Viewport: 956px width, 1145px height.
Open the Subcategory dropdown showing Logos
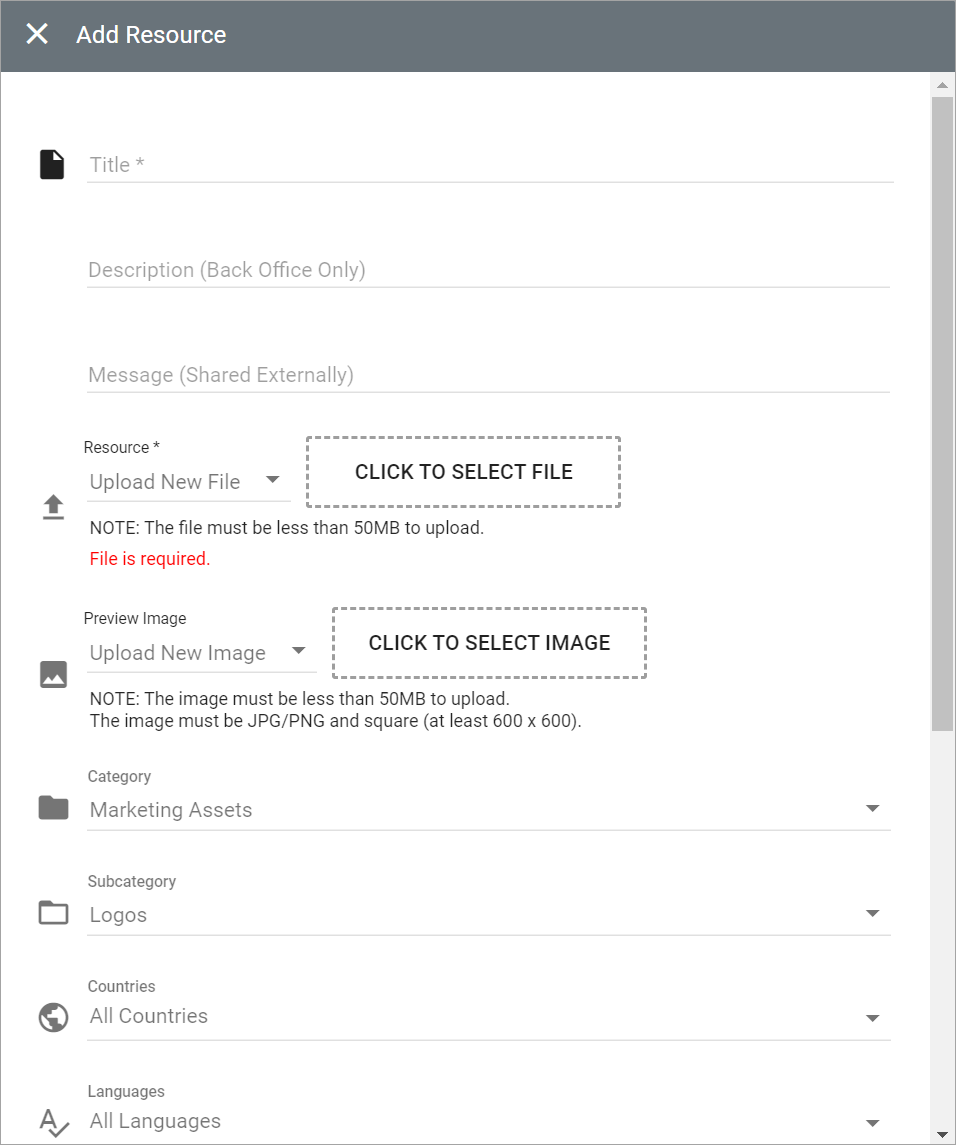489,915
